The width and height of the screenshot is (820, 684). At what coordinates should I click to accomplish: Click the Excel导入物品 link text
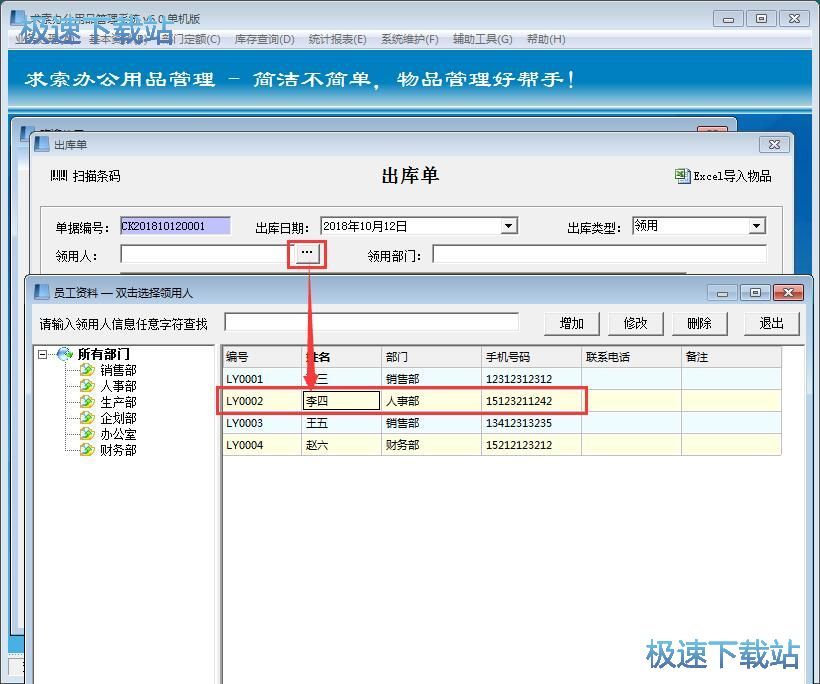(732, 176)
